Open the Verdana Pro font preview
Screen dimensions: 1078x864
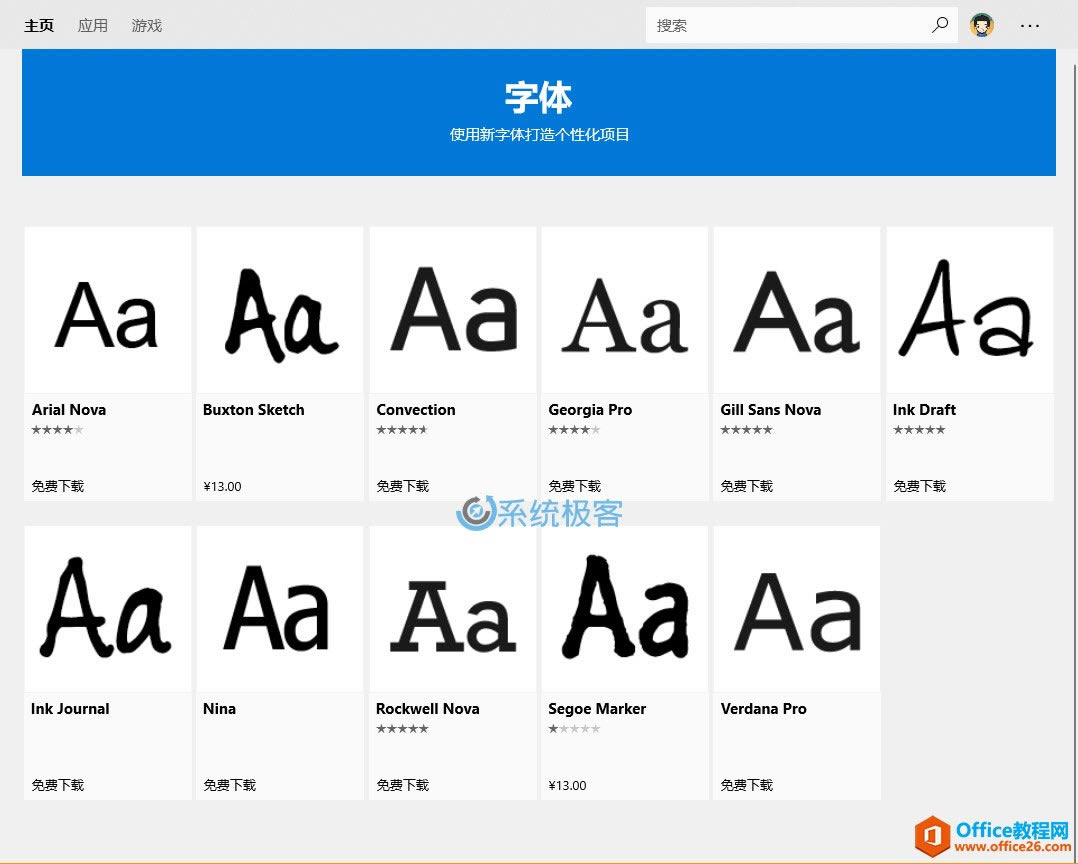[797, 609]
